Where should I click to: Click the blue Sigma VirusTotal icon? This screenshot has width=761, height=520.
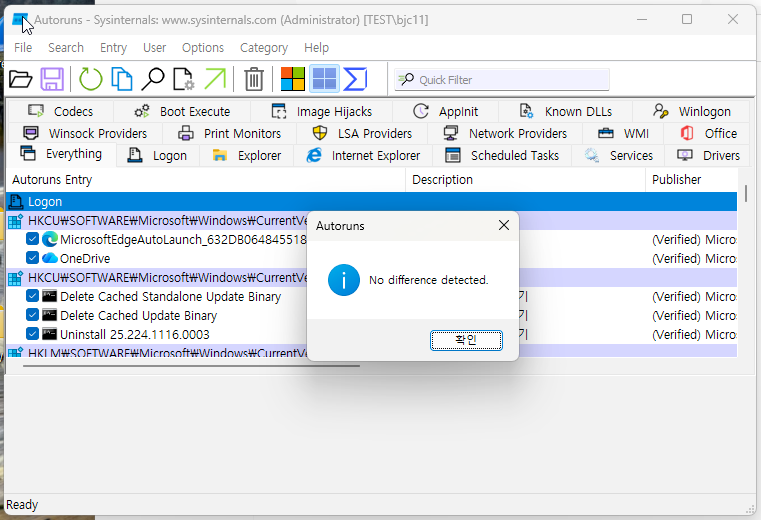[x=355, y=79]
